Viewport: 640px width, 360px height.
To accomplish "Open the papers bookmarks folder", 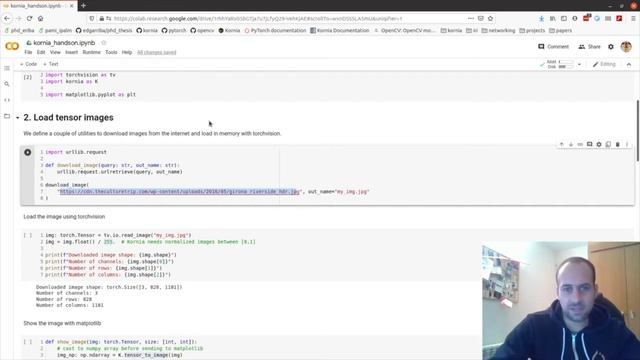I will [560, 31].
